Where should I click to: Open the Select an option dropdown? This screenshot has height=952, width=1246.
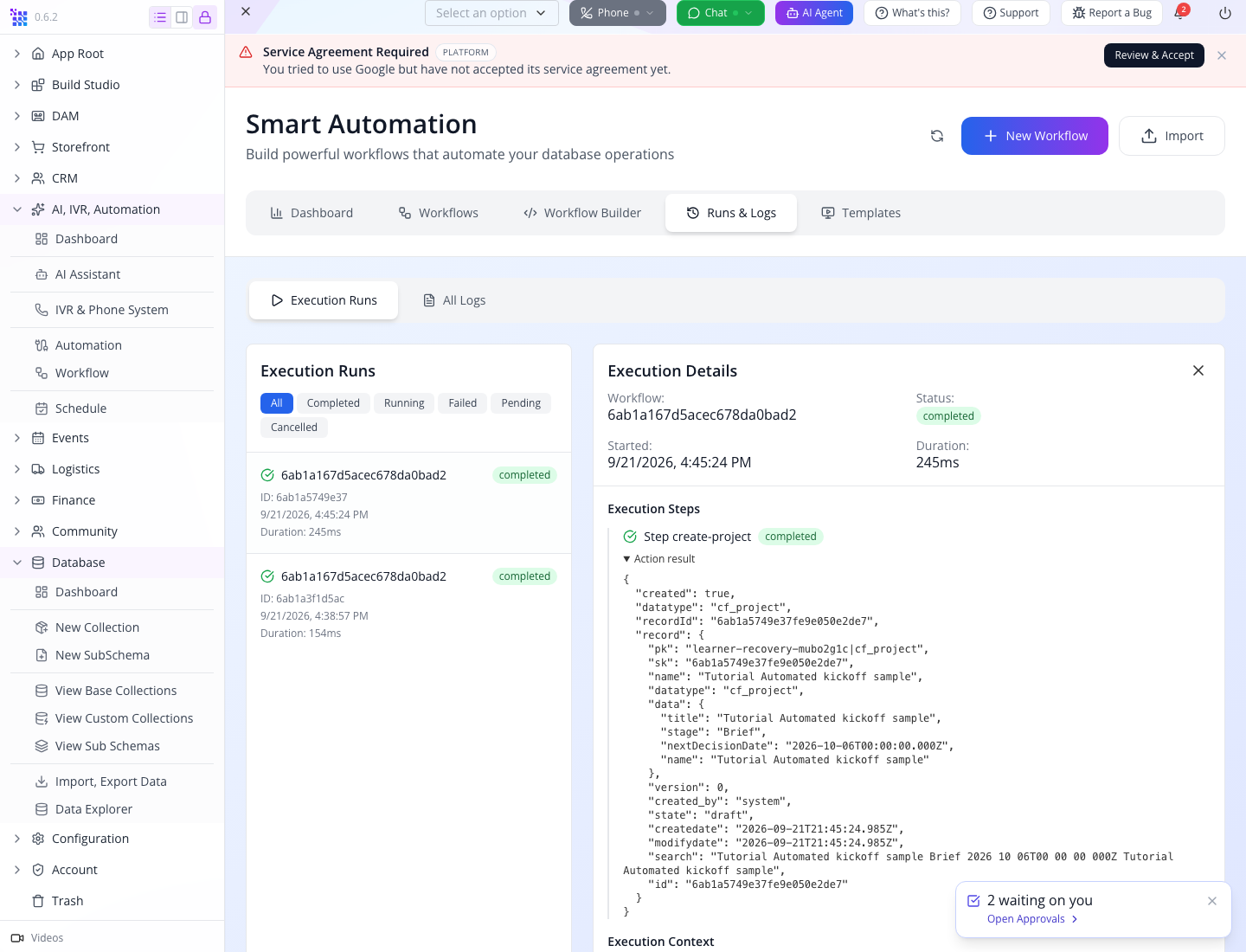click(491, 13)
